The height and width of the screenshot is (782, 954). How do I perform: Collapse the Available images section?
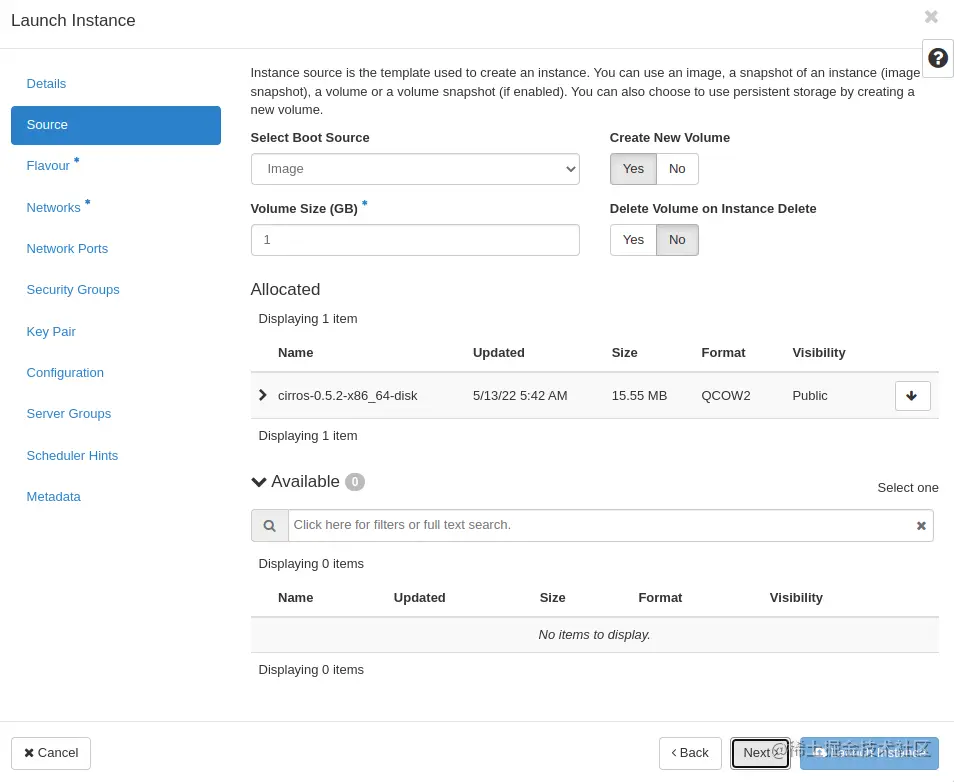point(258,481)
